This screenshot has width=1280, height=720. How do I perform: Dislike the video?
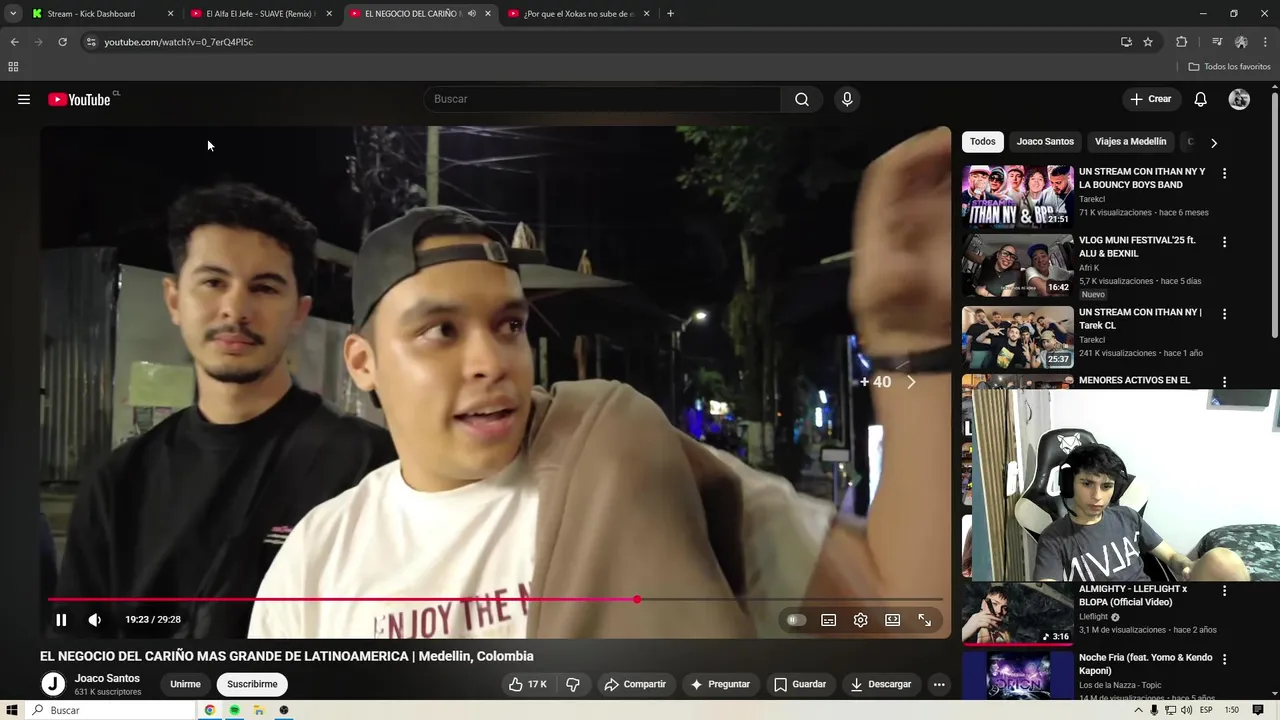pyautogui.click(x=573, y=684)
